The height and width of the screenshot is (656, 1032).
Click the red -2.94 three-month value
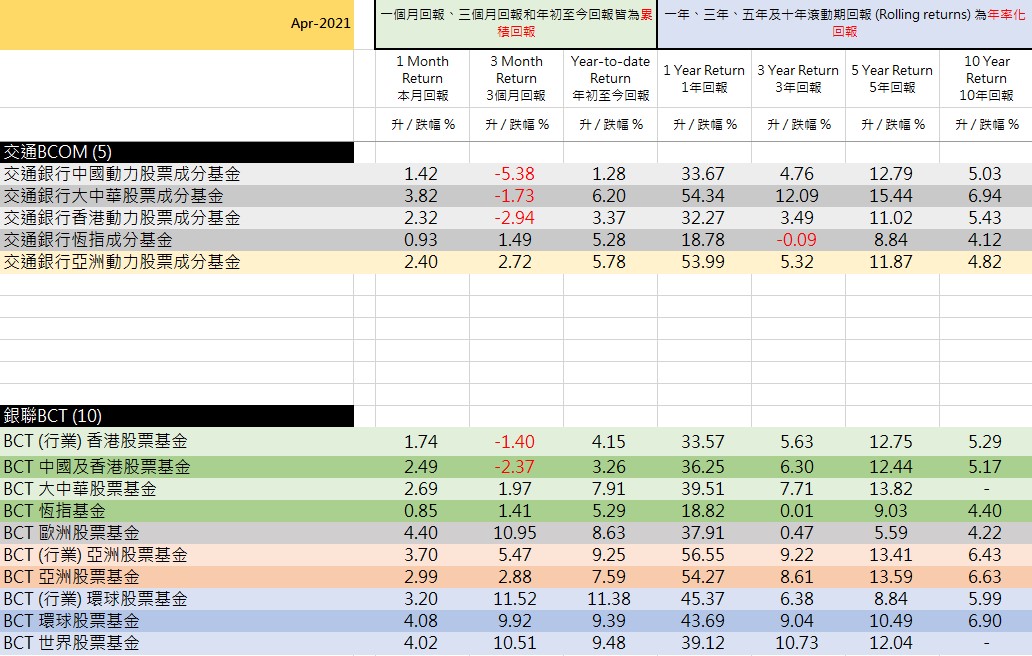pyautogui.click(x=515, y=218)
